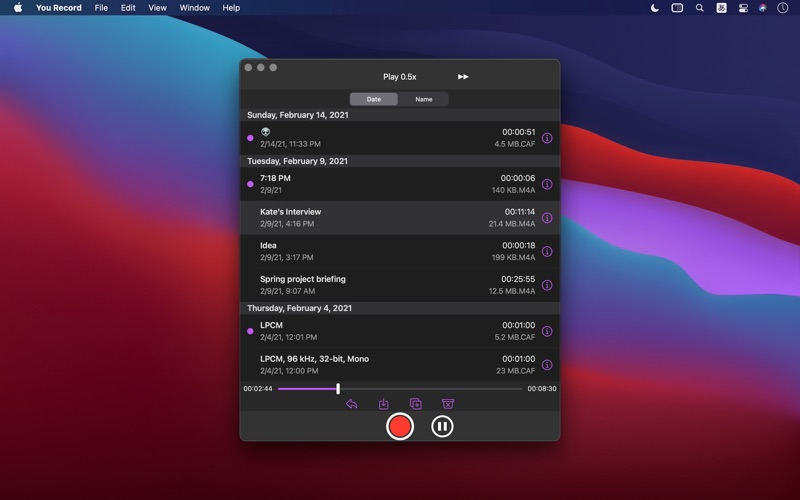Open the File menu
This screenshot has width=800, height=500.
point(101,8)
